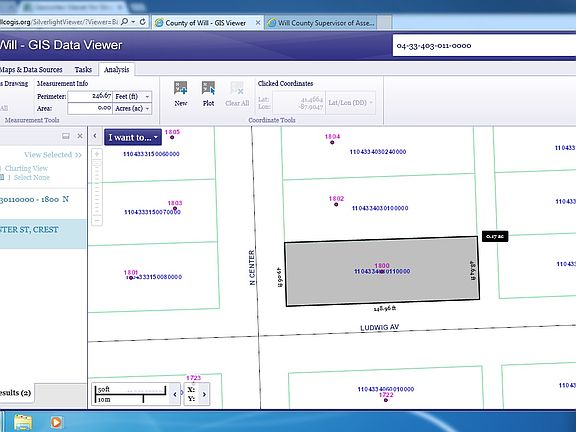Click address number 1723 on map
Viewport: 576px width, 432px height.
pyautogui.click(x=194, y=378)
